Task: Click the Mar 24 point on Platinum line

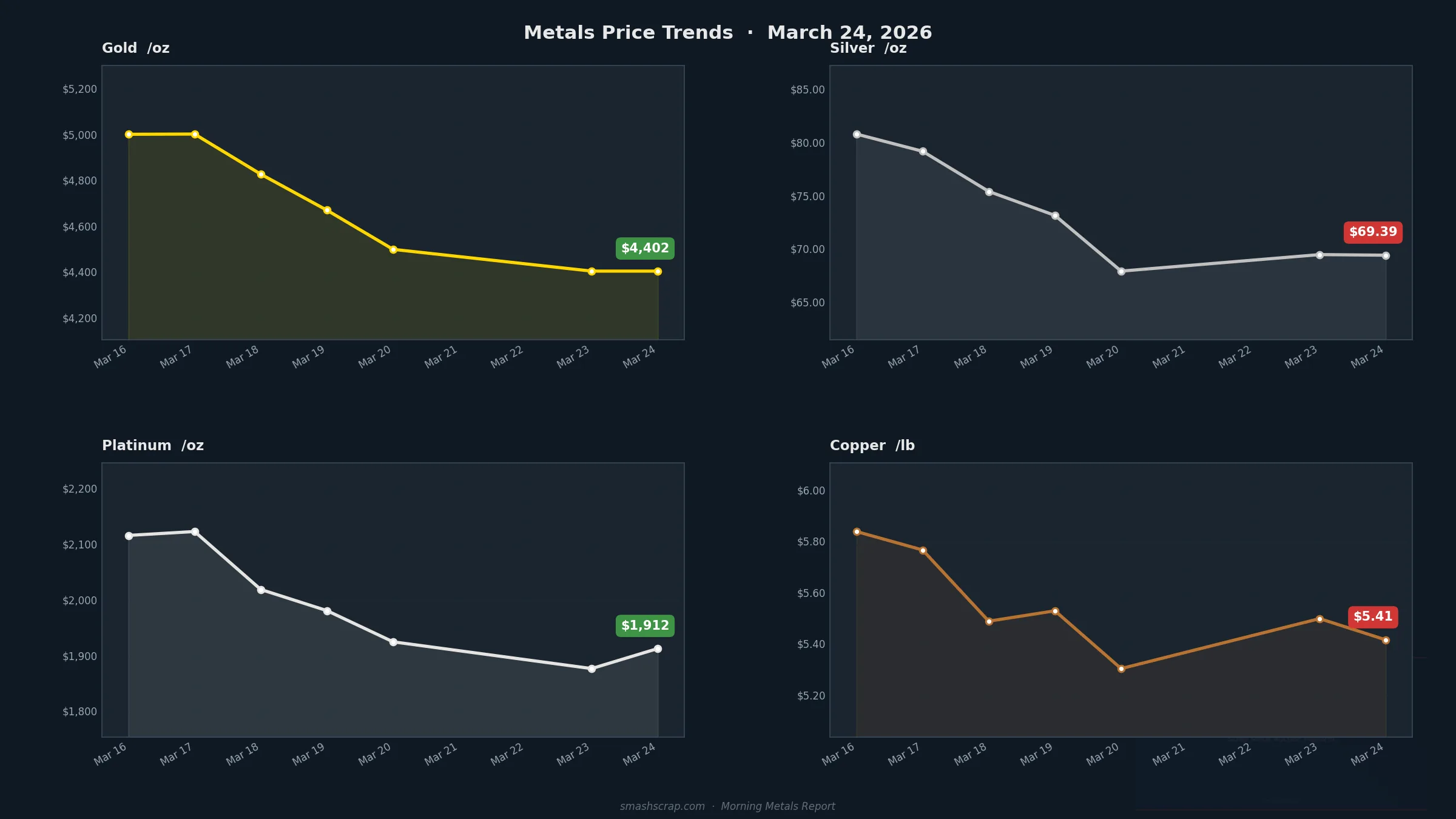Action: coord(658,649)
